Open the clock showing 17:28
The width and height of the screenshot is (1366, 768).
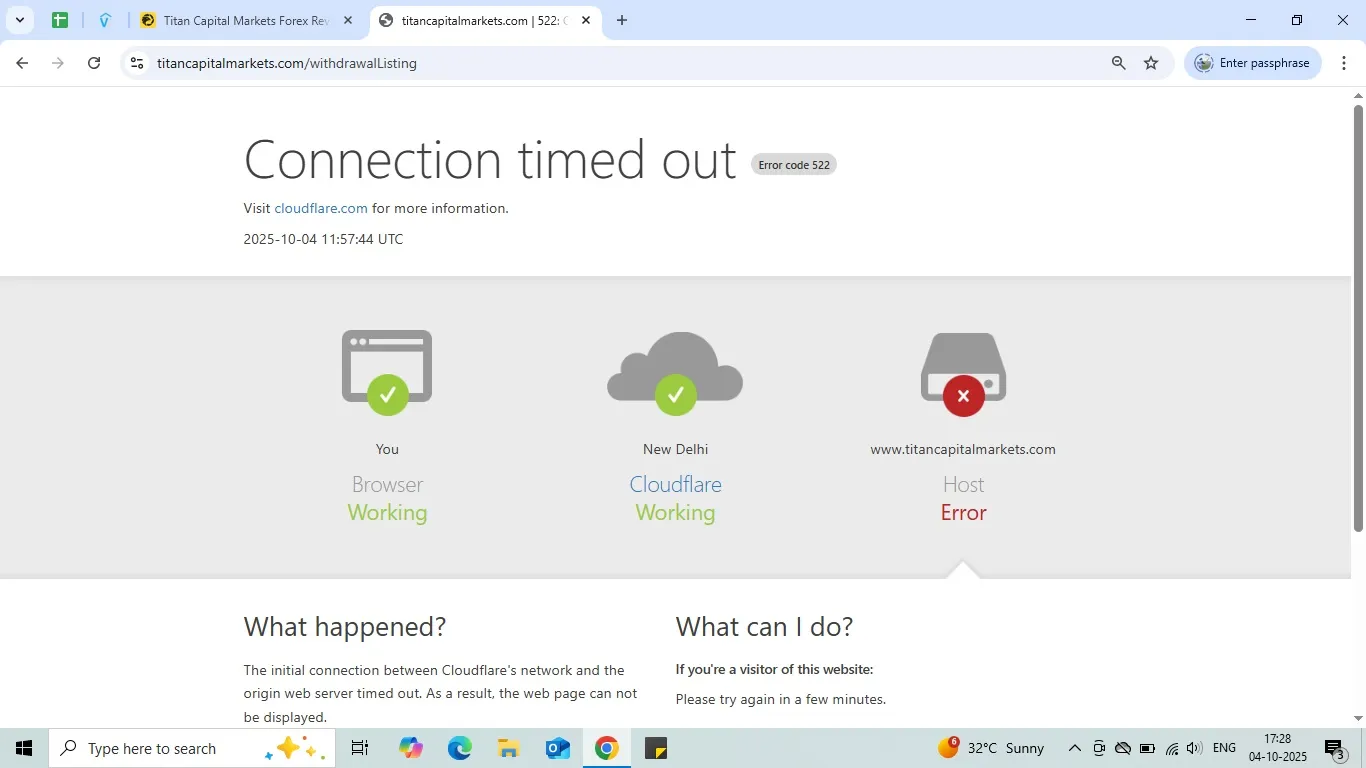coord(1277,748)
